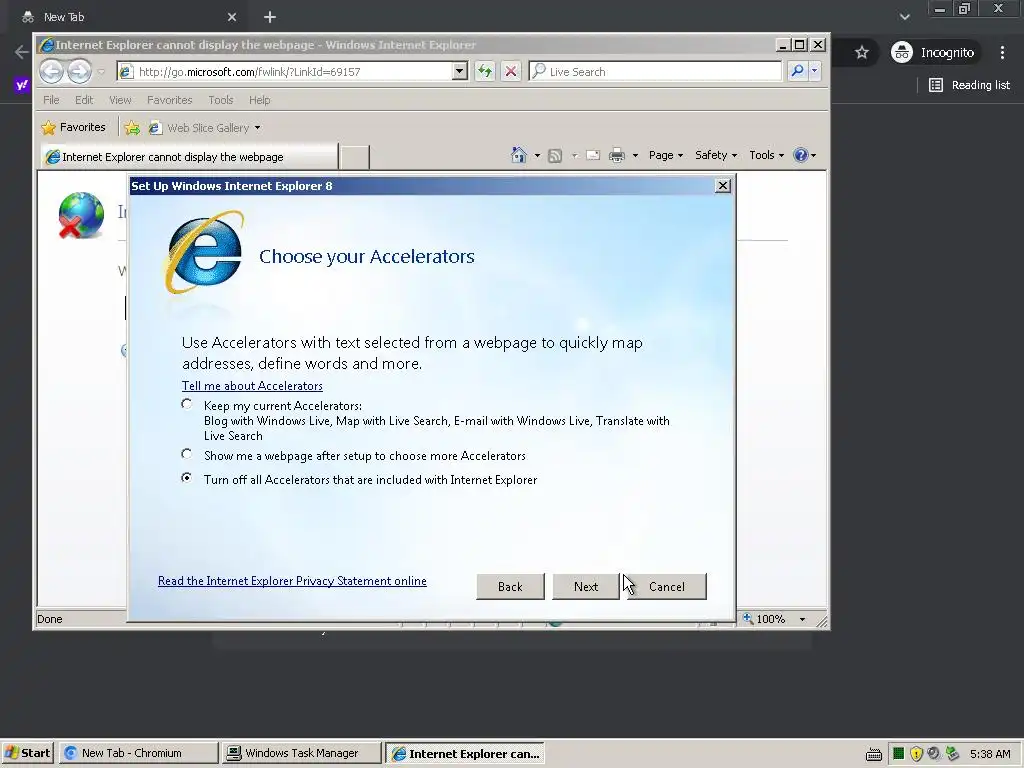Expand the Home button dropdown arrow
The height and width of the screenshot is (768, 1024).
[537, 155]
